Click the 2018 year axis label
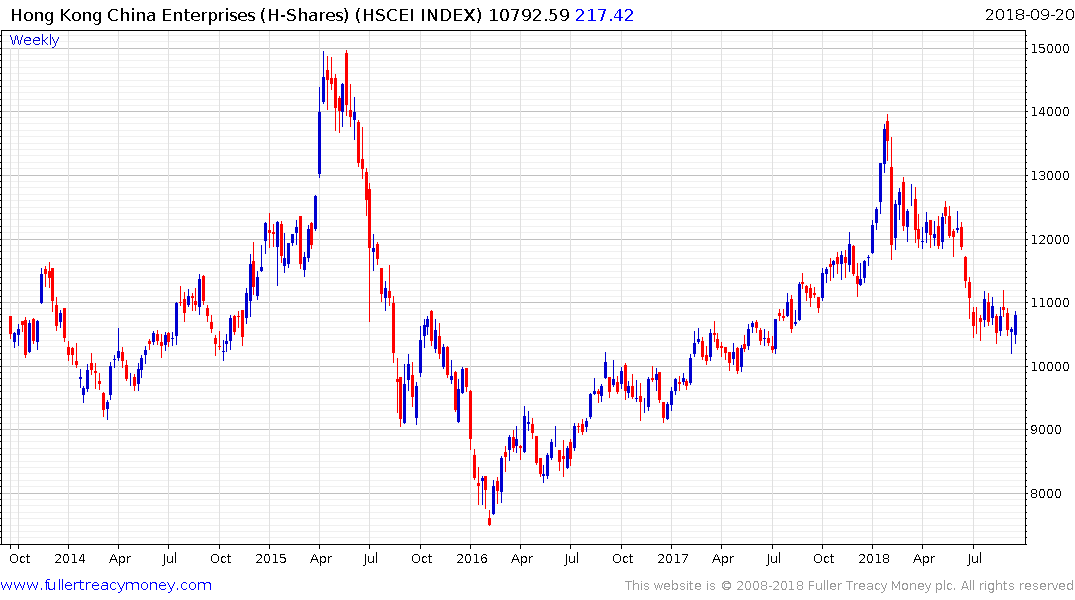Image resolution: width=1075 pixels, height=600 pixels. tap(873, 558)
